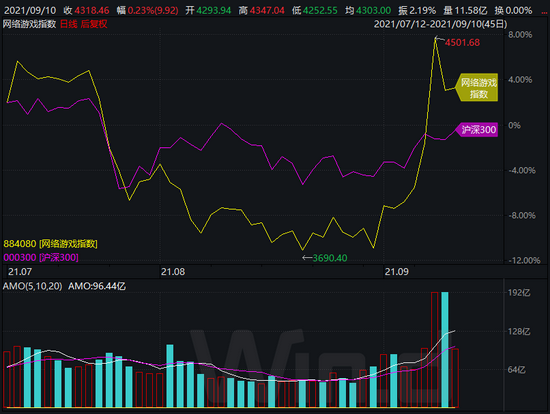The image size is (550, 414).
Task: Select the 21.09 time axis marker
Action: click(x=396, y=272)
